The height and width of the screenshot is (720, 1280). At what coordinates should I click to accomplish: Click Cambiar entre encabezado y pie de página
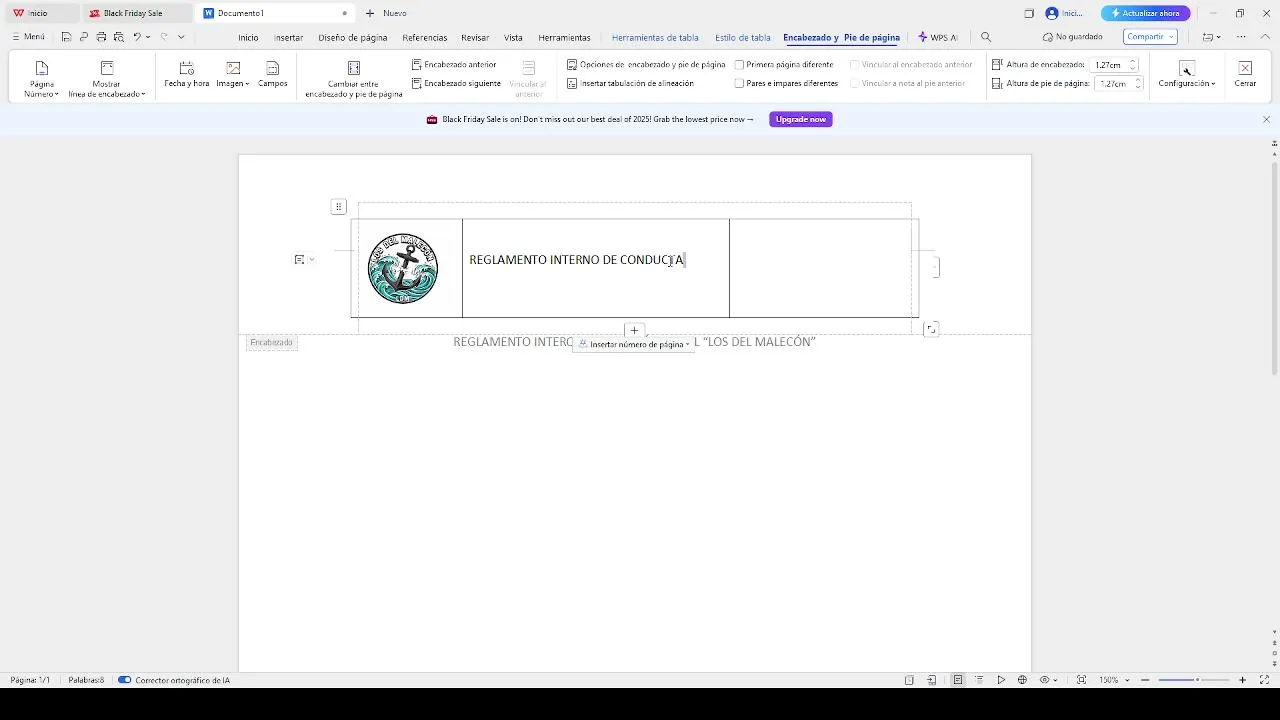(x=354, y=79)
